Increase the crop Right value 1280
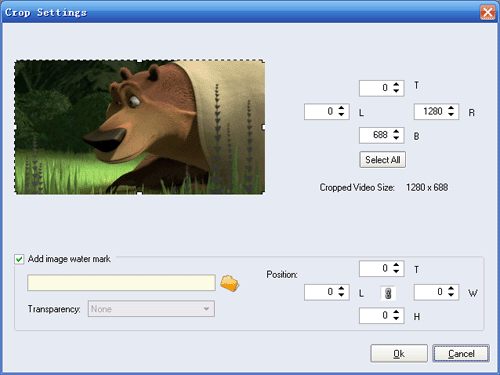This screenshot has width=500, height=375. 451,108
